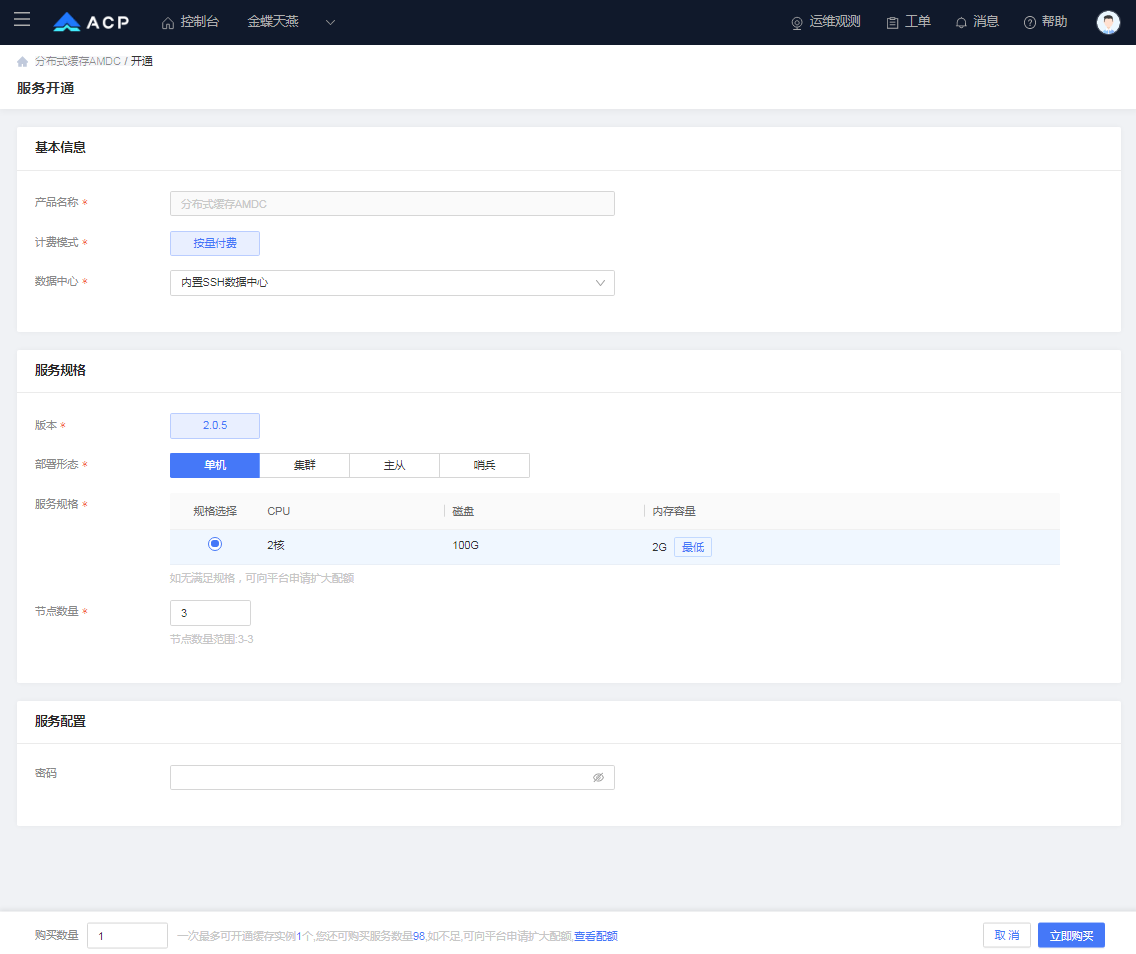Click the 产品名称 input field
Screen dimensions: 1136x954
pyautogui.click(x=392, y=204)
